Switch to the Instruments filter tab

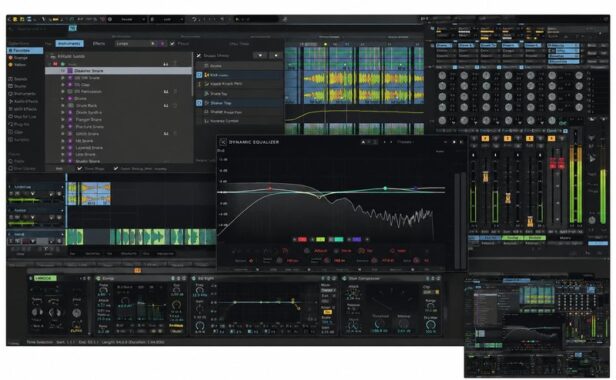point(69,44)
